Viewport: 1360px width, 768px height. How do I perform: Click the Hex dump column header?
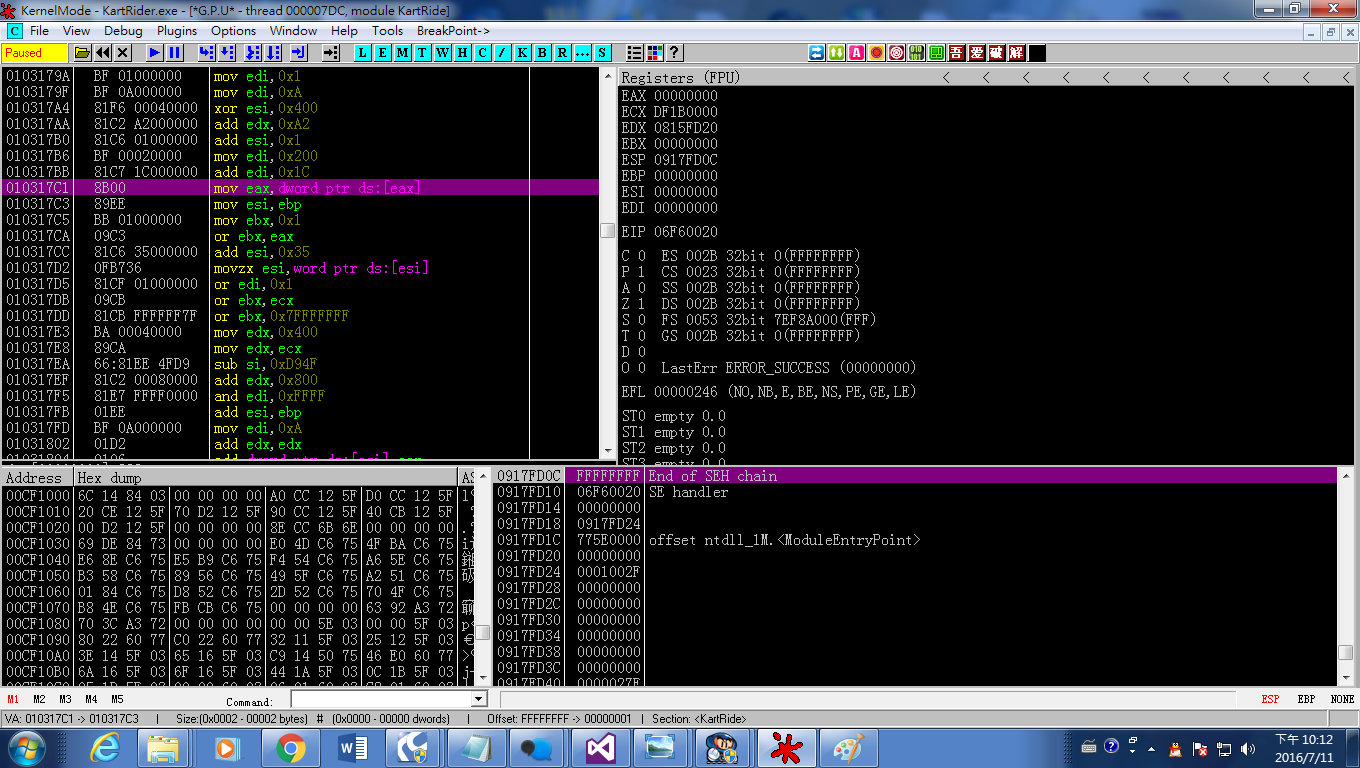point(268,478)
